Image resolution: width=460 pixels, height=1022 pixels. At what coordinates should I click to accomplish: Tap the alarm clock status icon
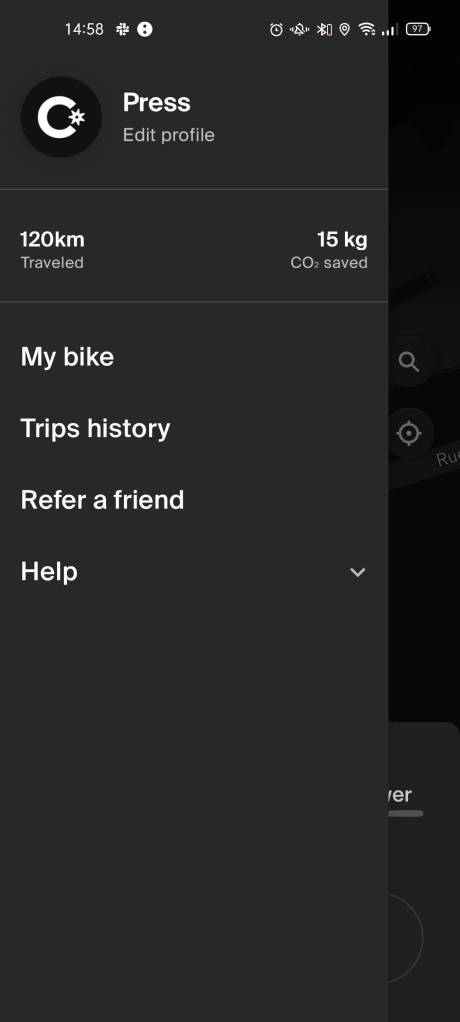click(276, 29)
